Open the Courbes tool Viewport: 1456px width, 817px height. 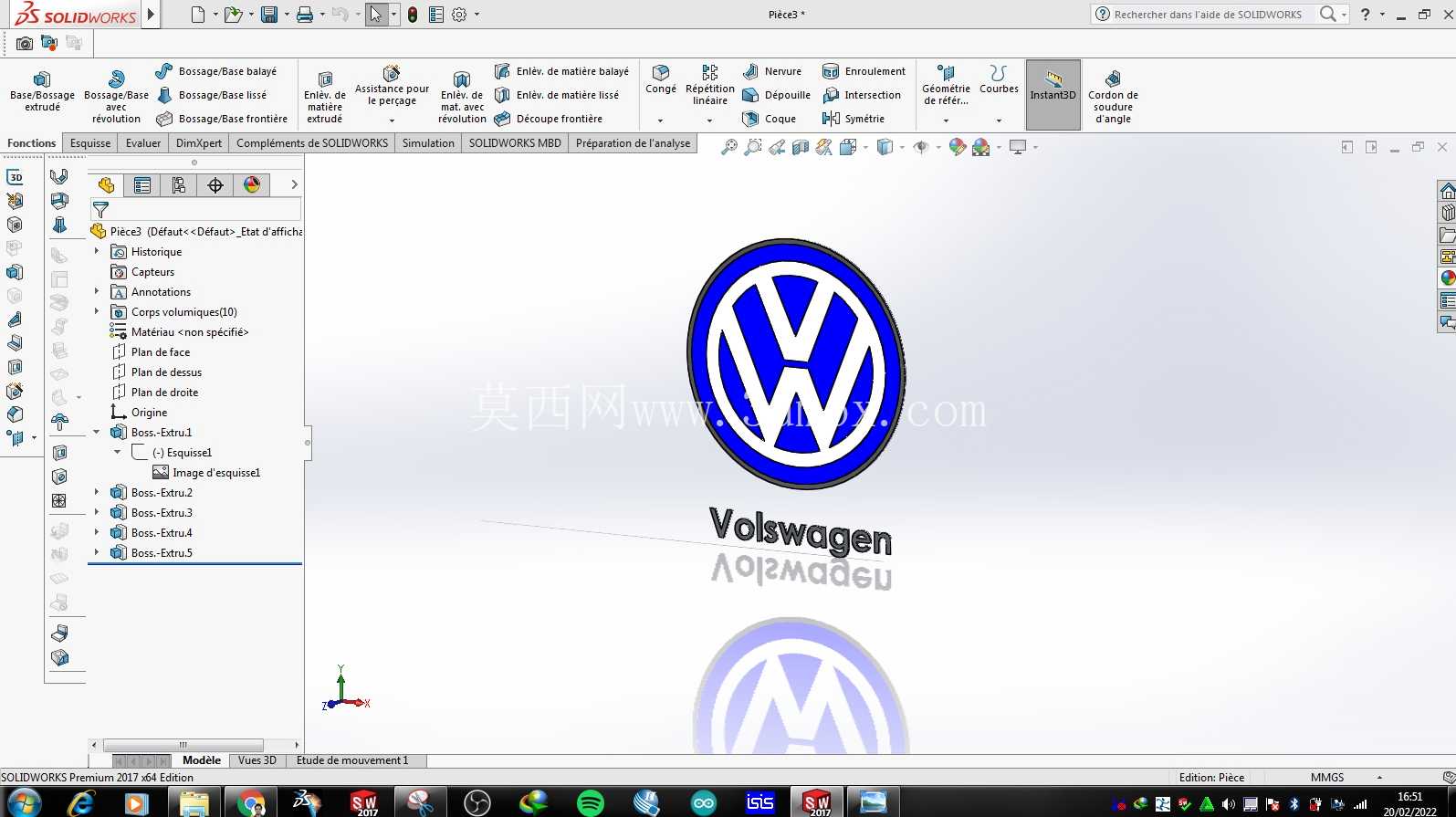pos(999,79)
